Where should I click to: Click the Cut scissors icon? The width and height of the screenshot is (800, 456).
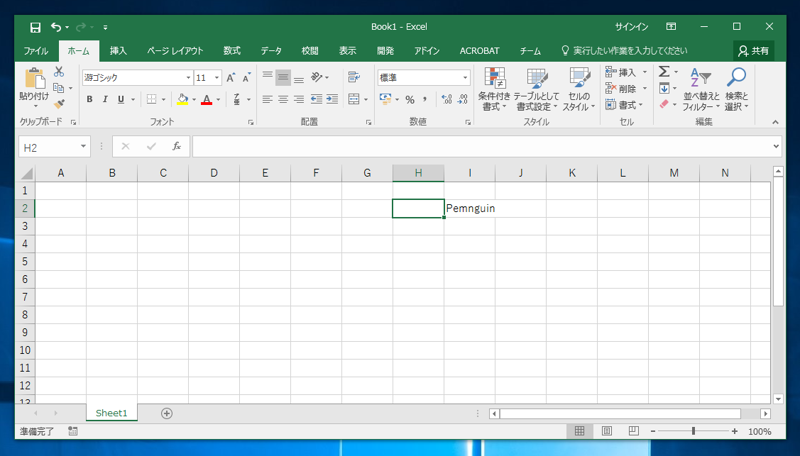[x=59, y=71]
